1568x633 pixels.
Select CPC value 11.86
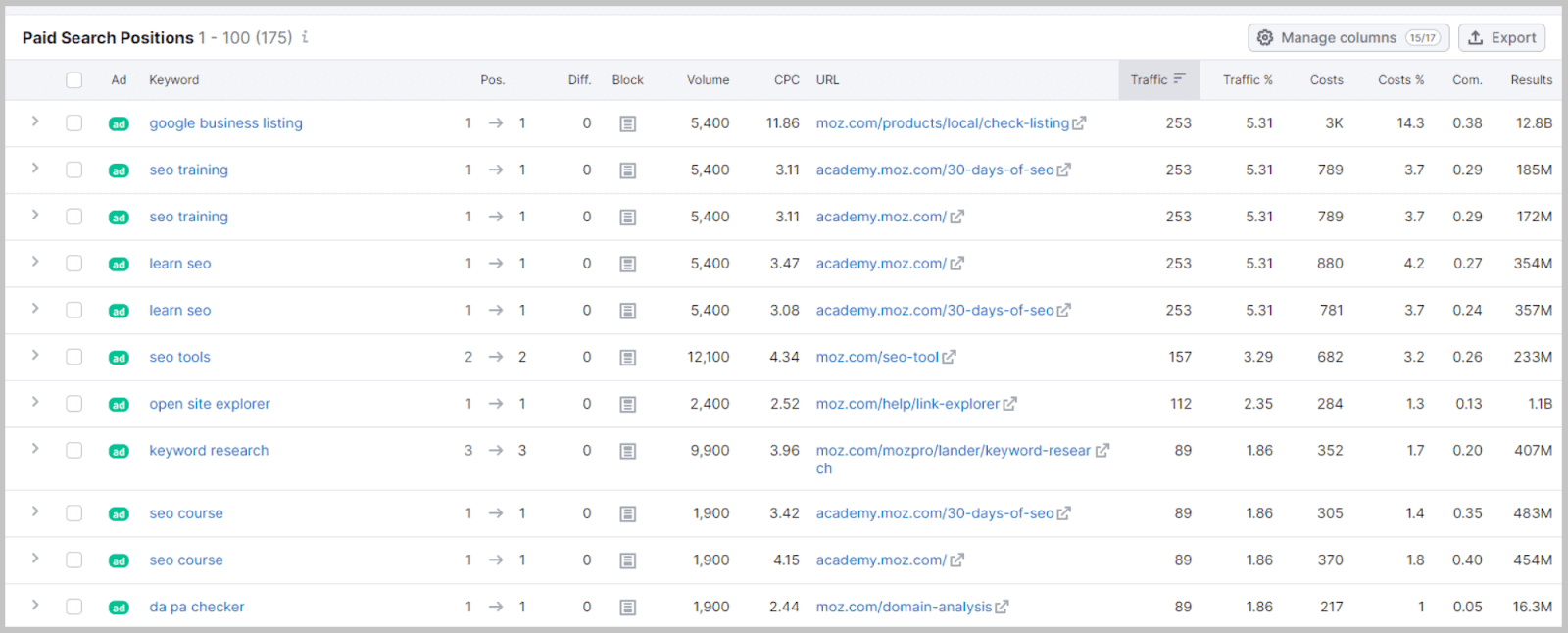click(783, 123)
